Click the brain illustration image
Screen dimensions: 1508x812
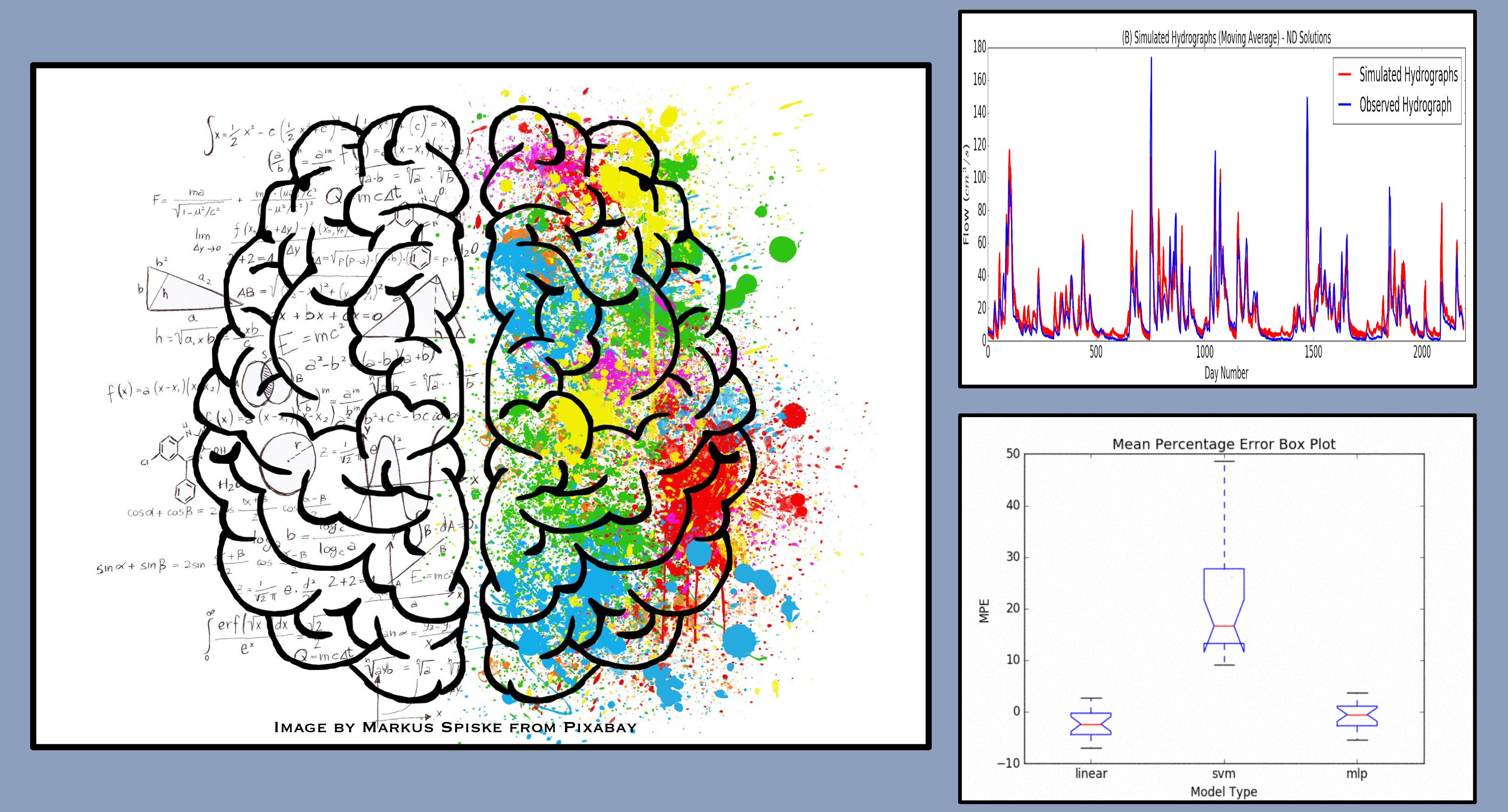(x=480, y=404)
